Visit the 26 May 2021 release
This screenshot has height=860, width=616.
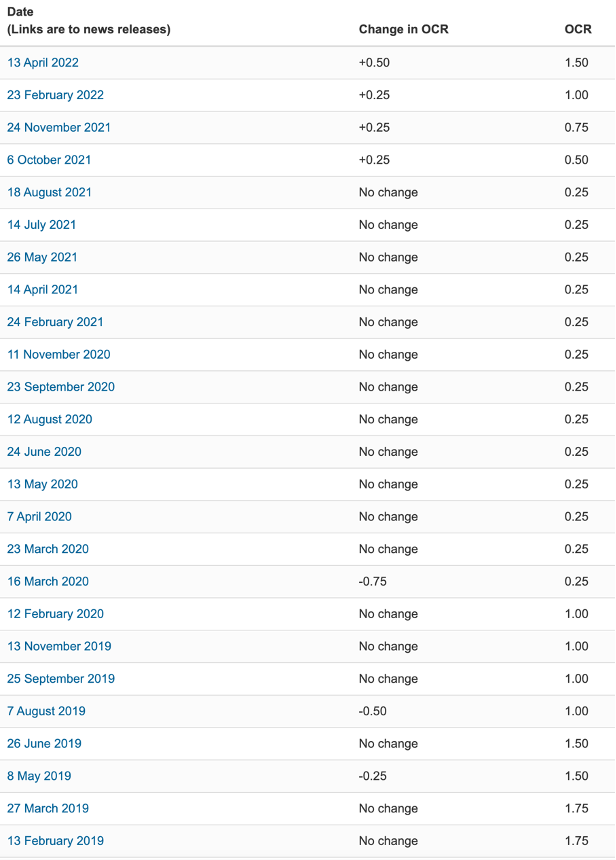[42, 257]
